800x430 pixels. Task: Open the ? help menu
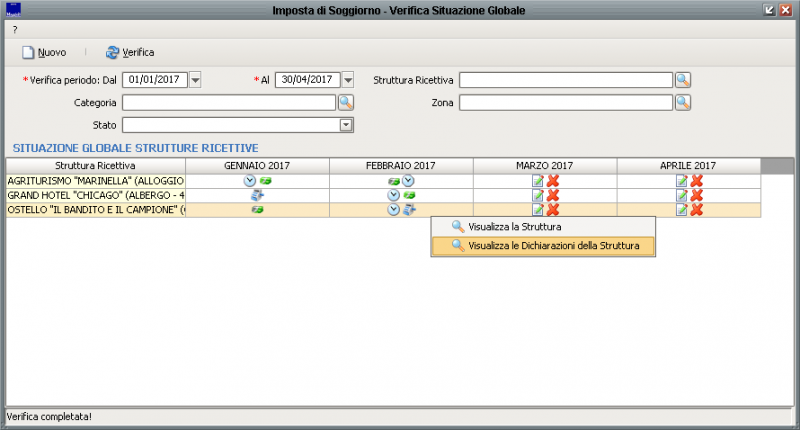click(x=15, y=30)
